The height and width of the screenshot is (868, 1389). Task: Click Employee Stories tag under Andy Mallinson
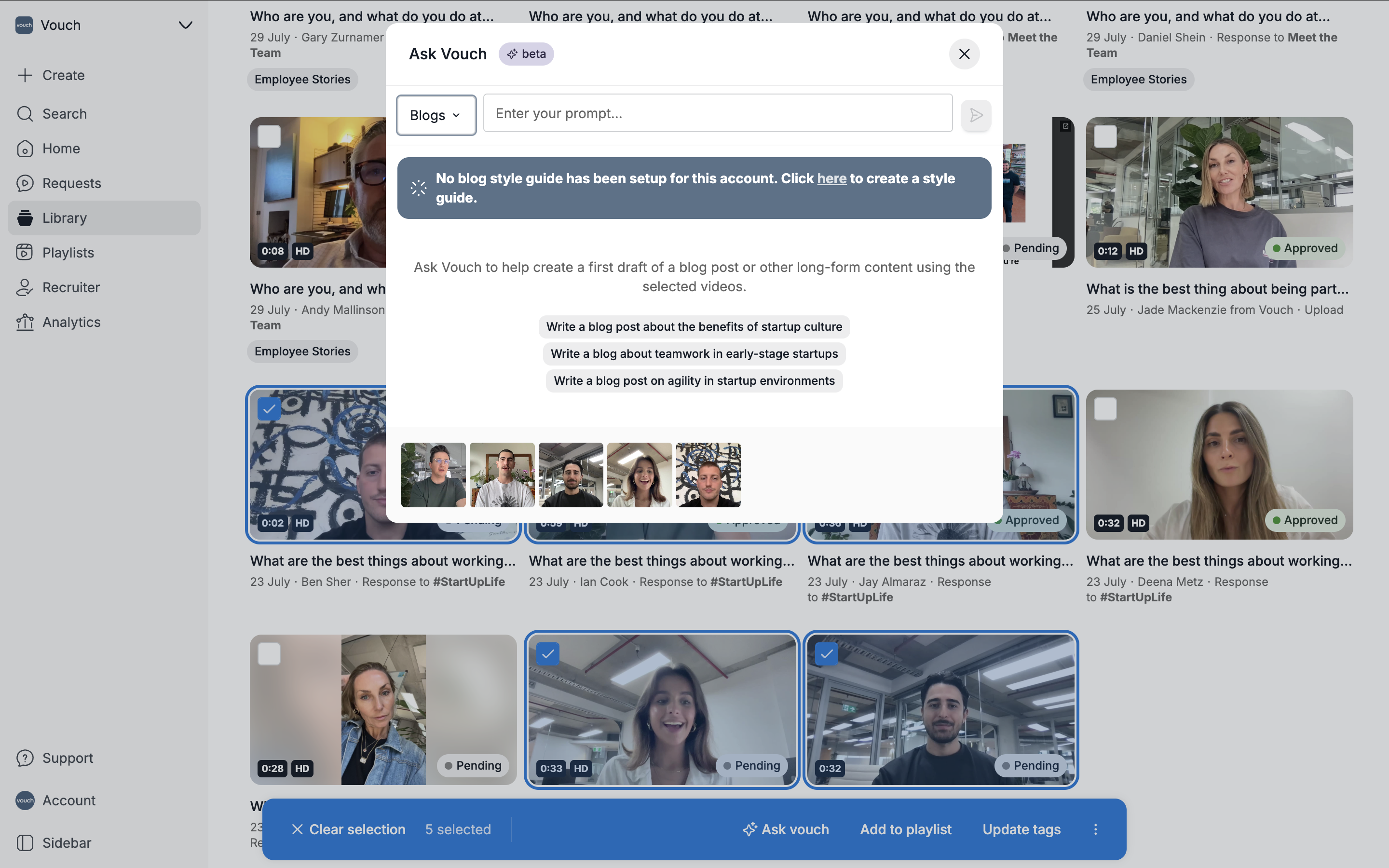point(302,352)
